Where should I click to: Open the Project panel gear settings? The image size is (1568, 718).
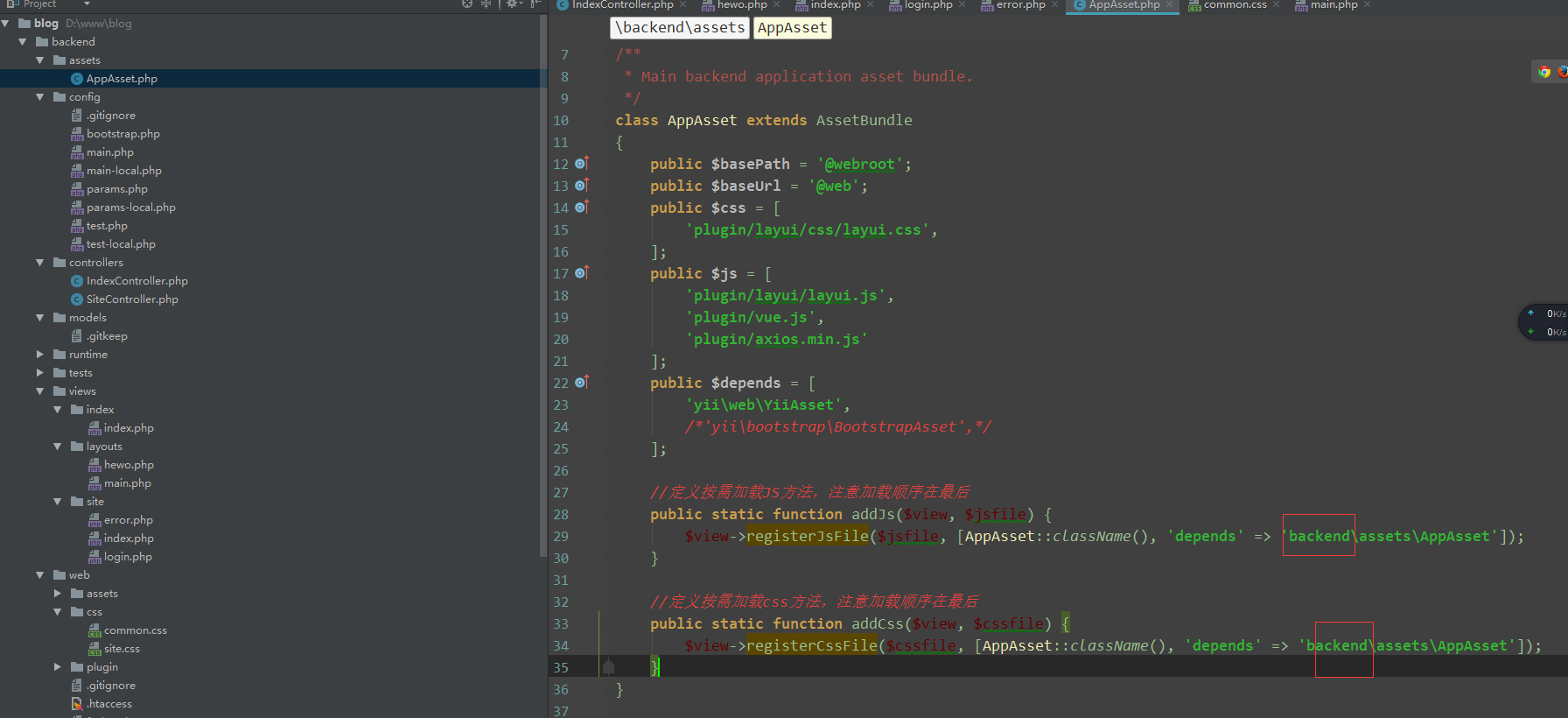tap(513, 4)
